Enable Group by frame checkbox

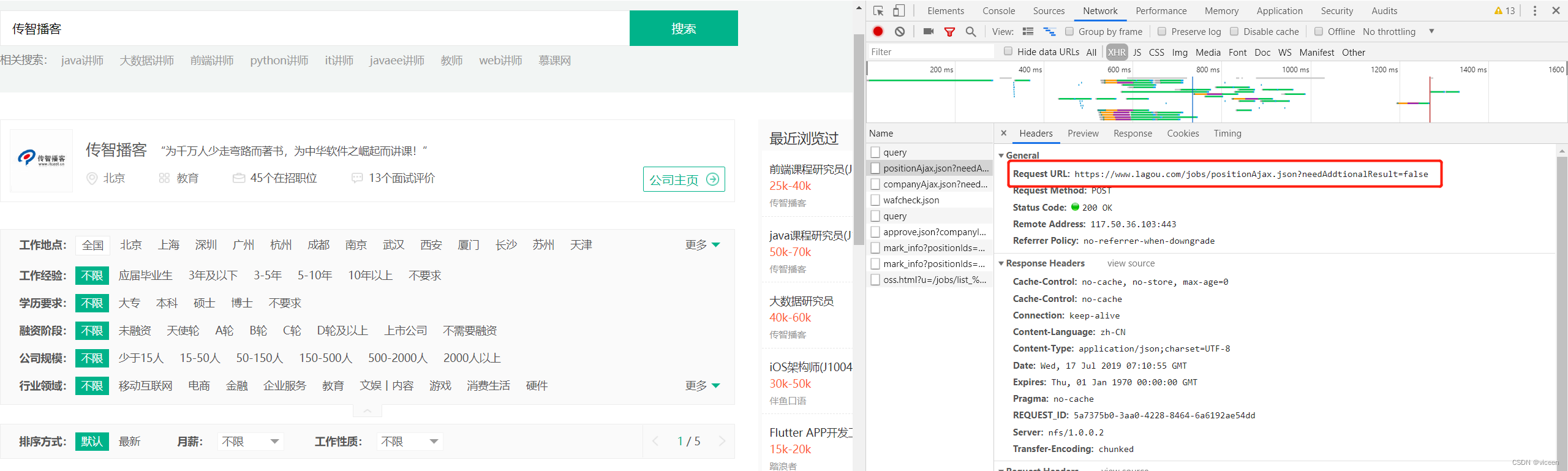coord(1069,31)
